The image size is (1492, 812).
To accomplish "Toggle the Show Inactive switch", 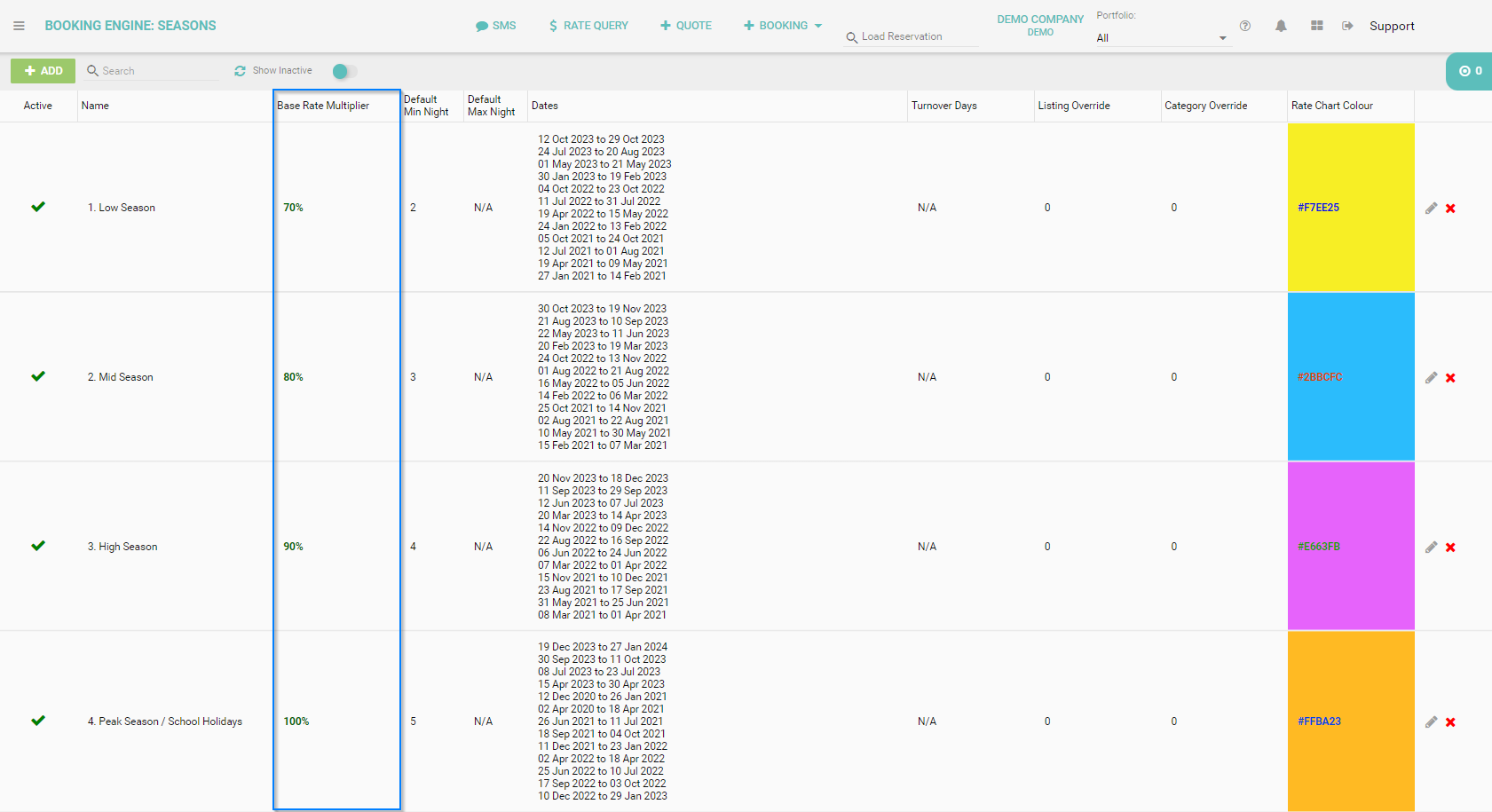I will click(x=343, y=71).
